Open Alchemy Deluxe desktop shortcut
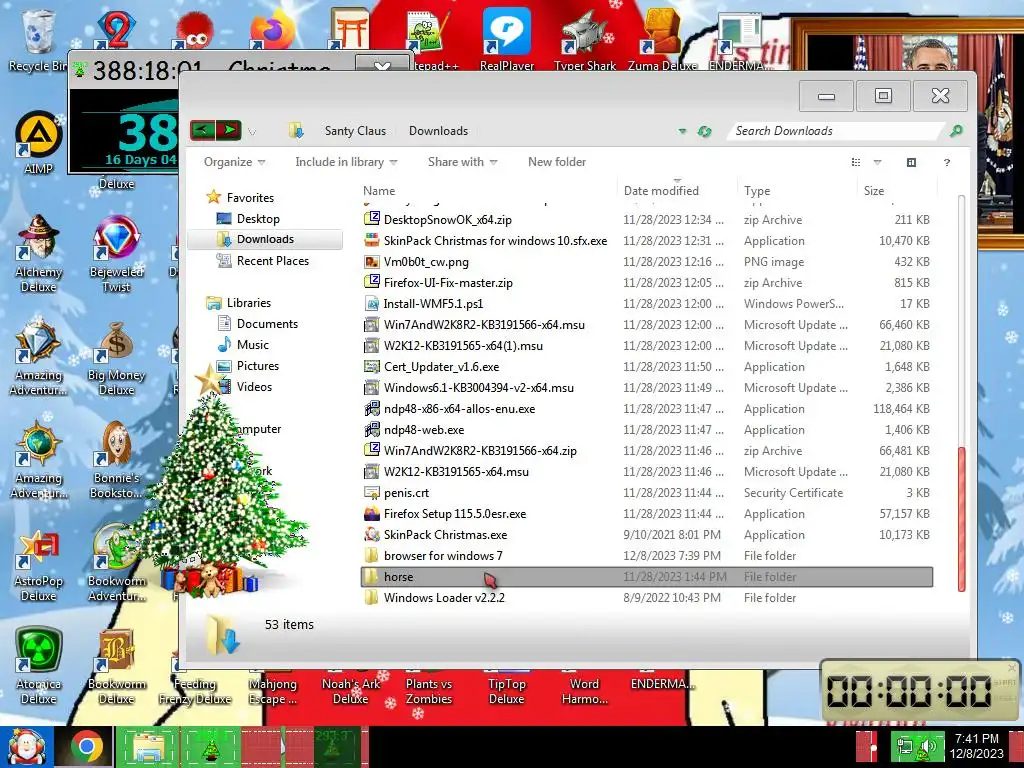Viewport: 1024px width, 768px height. click(x=38, y=253)
